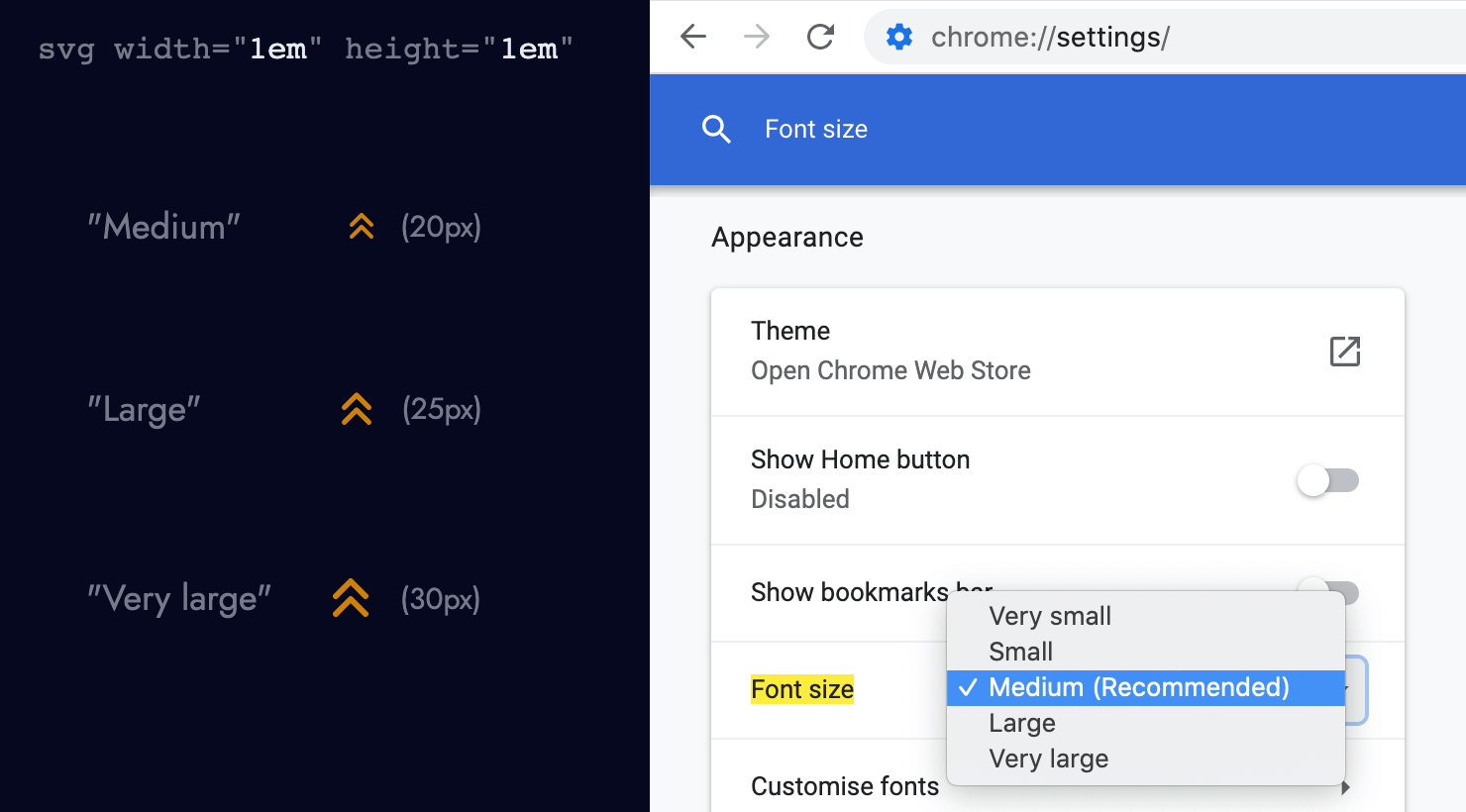This screenshot has width=1466, height=812.
Task: Click the highlighted Font size label
Action: (802, 689)
